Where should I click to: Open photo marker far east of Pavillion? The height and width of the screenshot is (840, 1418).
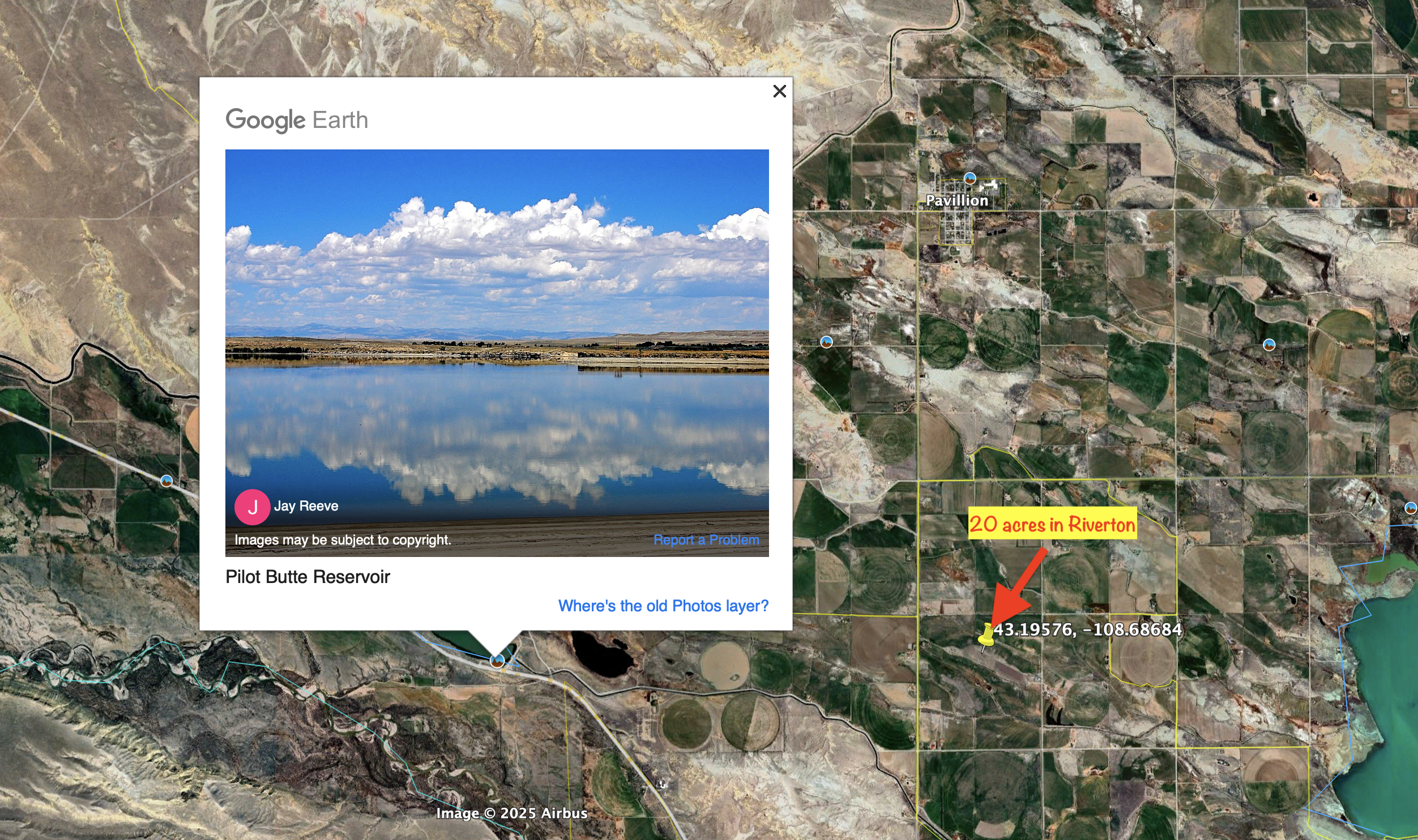tap(1269, 345)
